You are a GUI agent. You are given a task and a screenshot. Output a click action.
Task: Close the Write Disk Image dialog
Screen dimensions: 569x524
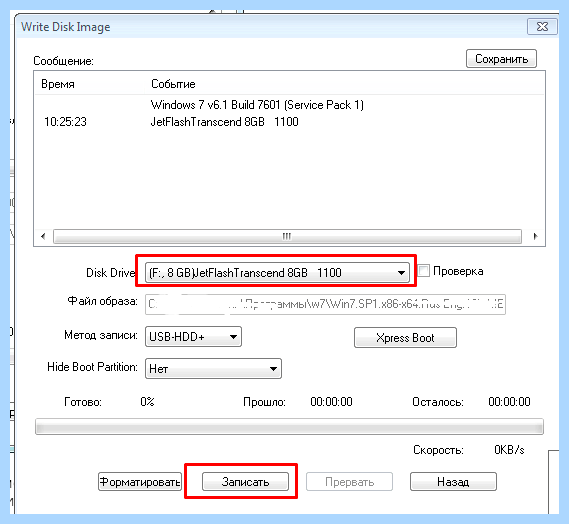click(x=542, y=26)
